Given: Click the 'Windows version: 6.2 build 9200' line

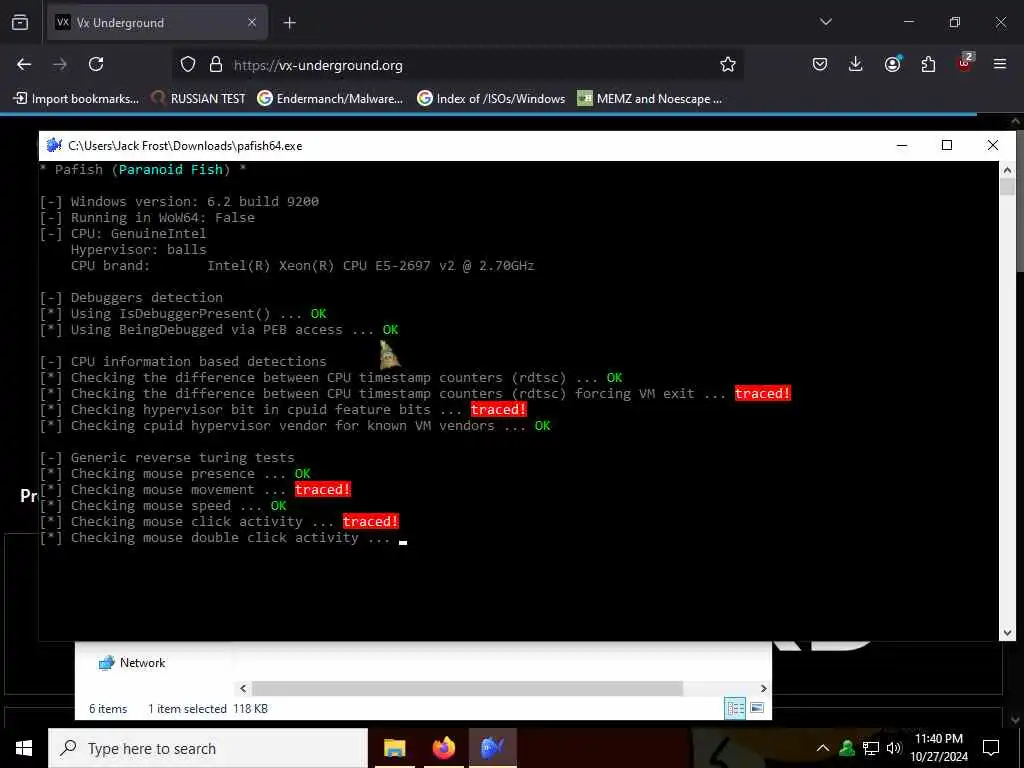Looking at the screenshot, I should [x=195, y=202].
